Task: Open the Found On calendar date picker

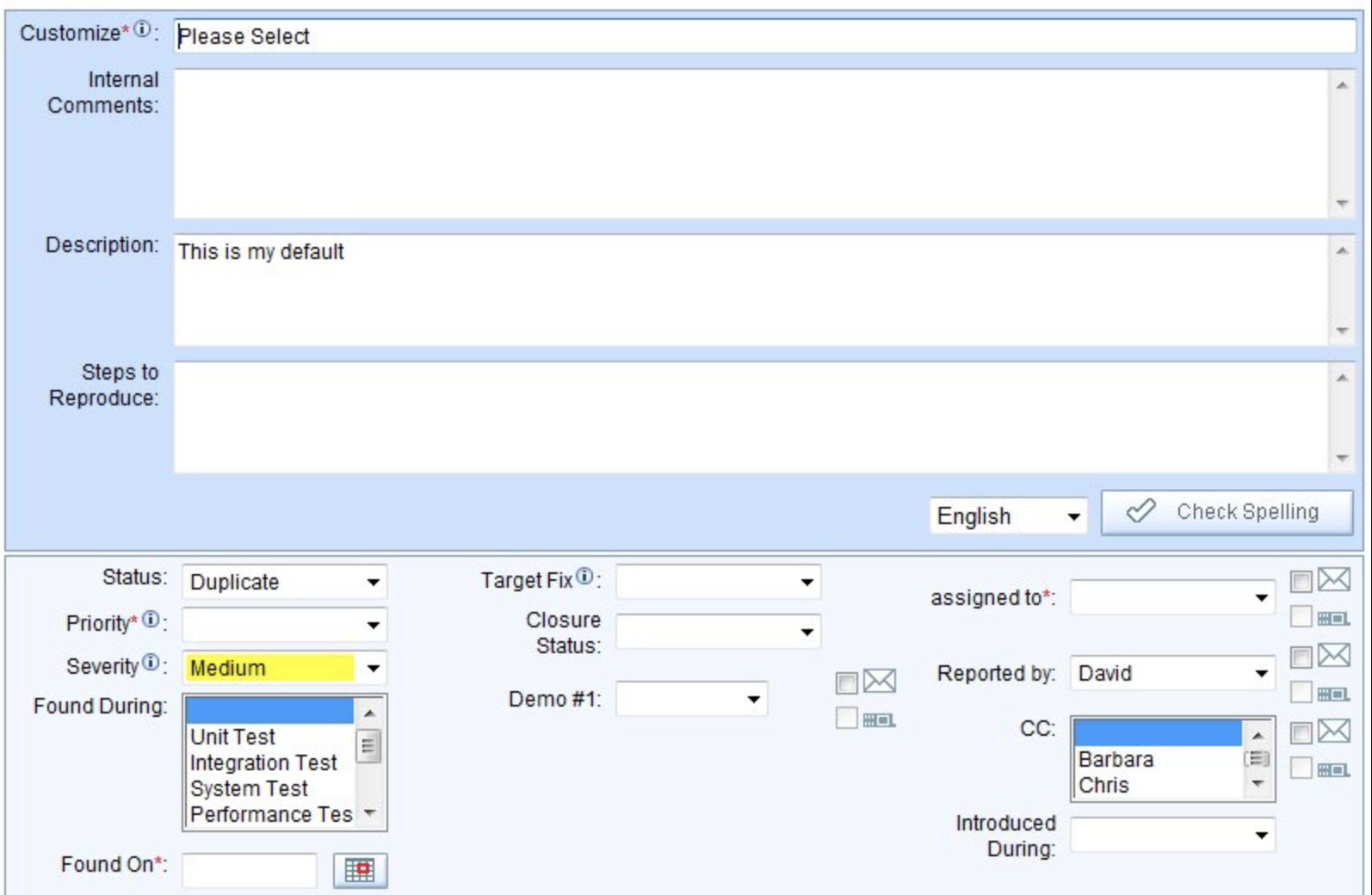Action: coord(360,870)
